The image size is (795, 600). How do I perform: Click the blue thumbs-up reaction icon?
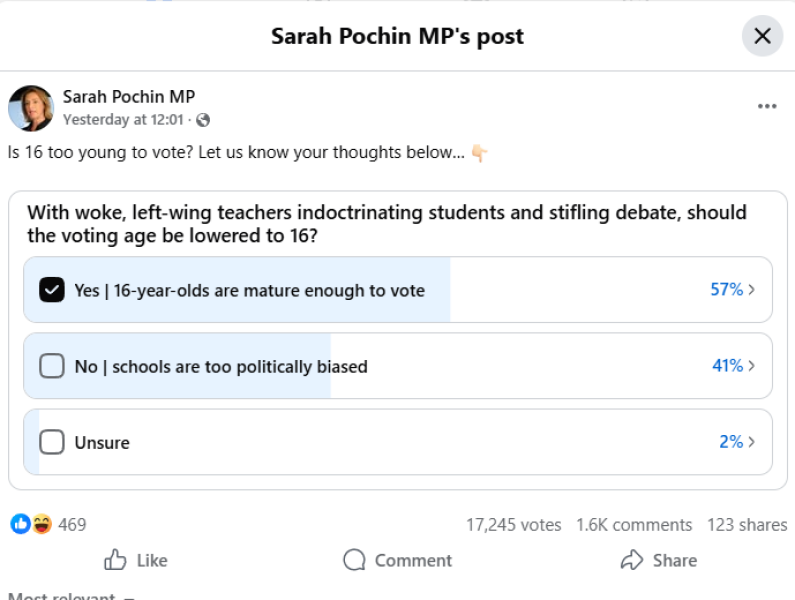pyautogui.click(x=20, y=524)
